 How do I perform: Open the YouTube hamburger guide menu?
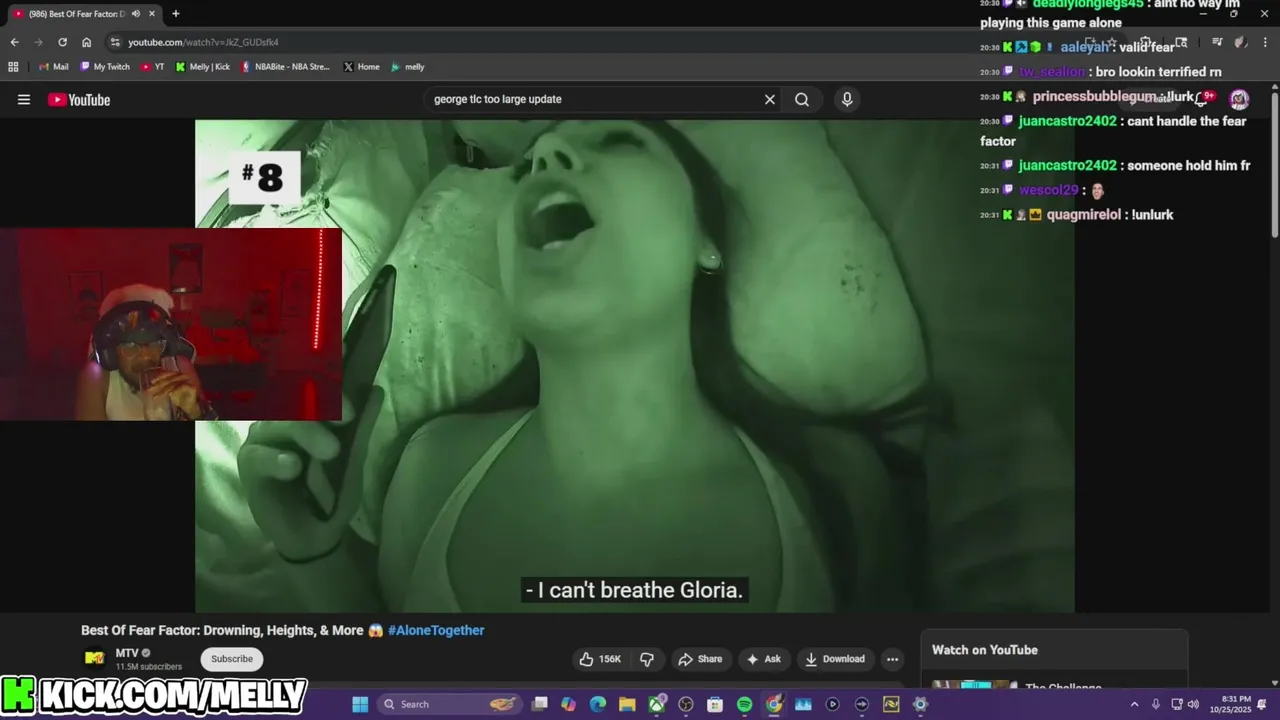coord(24,99)
